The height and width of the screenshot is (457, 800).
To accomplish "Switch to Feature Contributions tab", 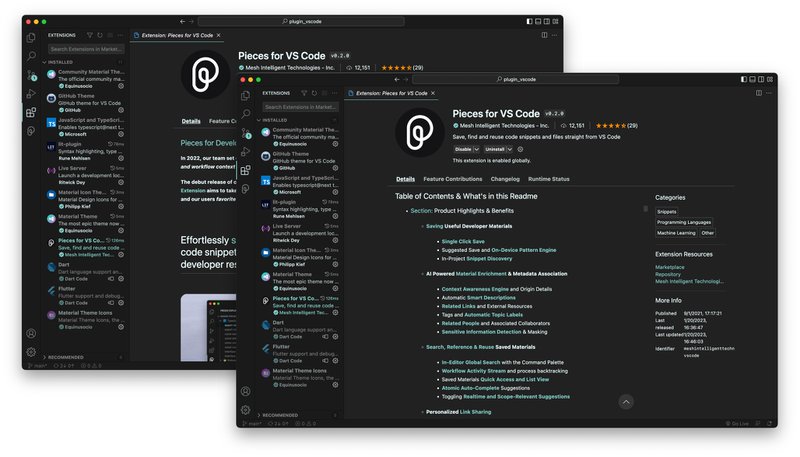I will click(x=453, y=179).
